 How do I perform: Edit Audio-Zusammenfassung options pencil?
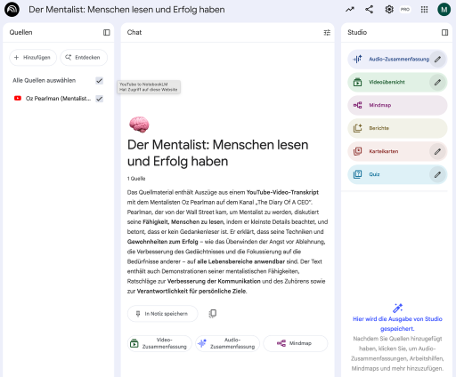[x=438, y=59]
